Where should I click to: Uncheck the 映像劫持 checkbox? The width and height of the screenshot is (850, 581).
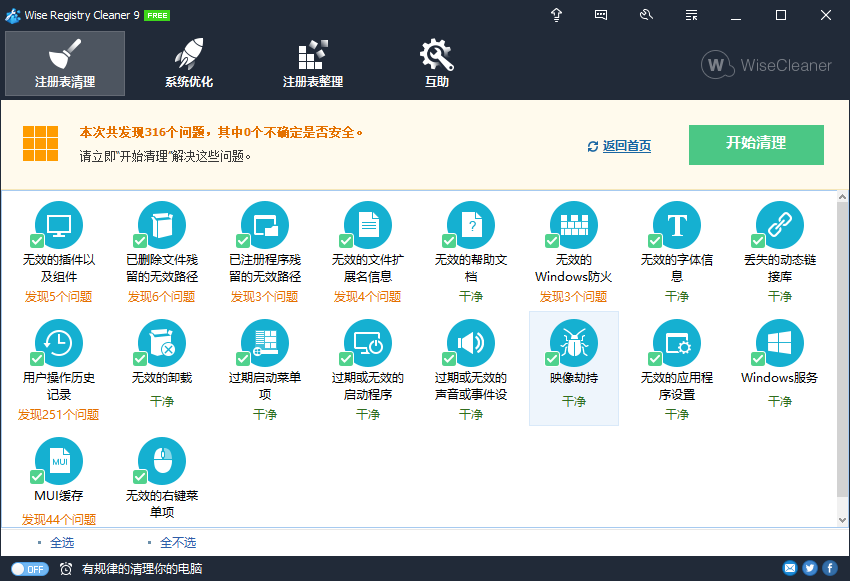click(552, 359)
